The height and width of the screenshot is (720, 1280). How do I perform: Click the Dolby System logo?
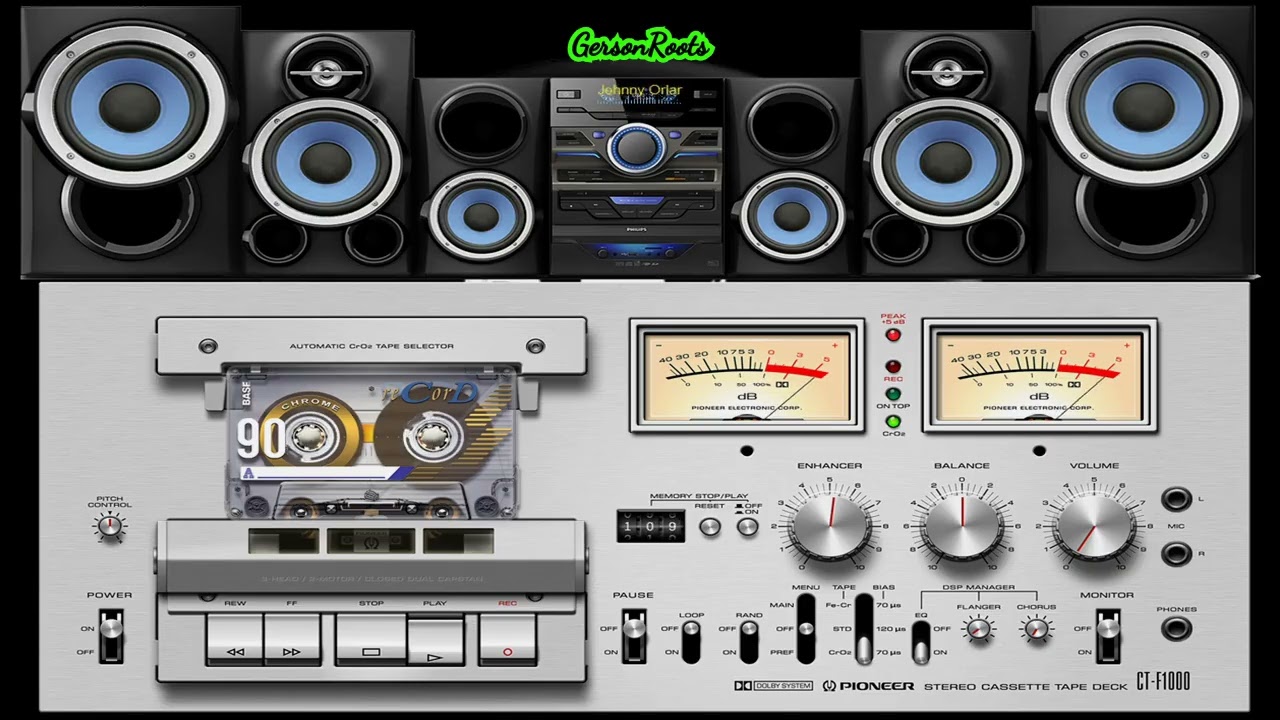click(772, 686)
